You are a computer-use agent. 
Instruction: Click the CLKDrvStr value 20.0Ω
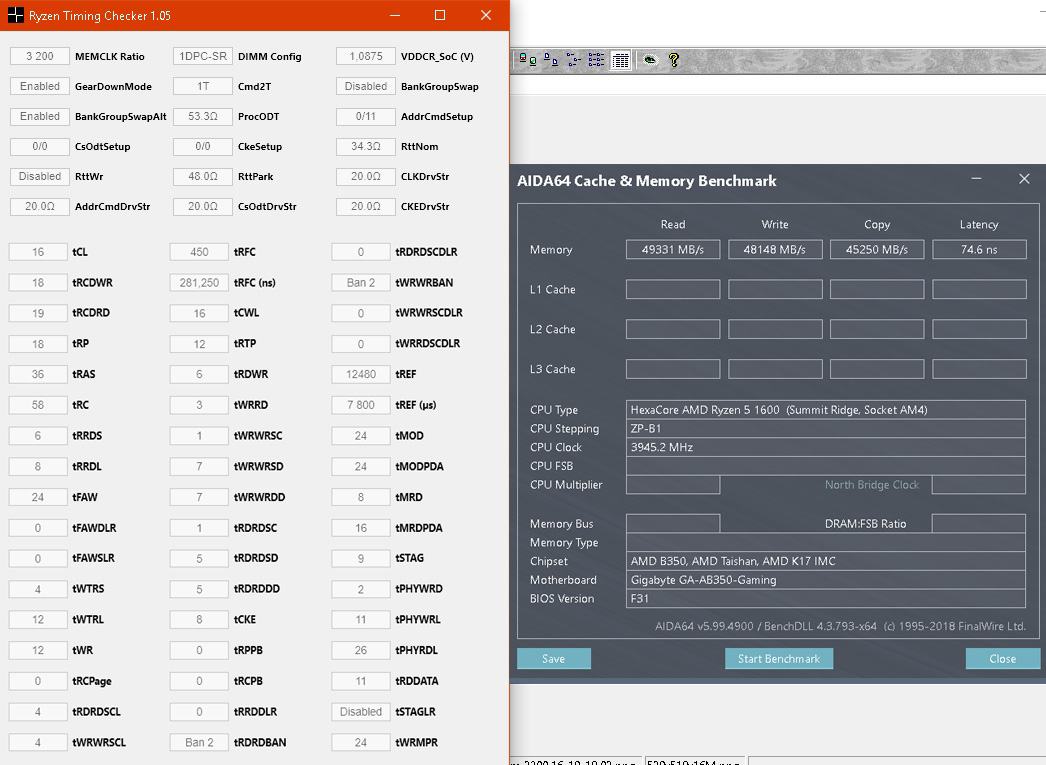point(366,176)
